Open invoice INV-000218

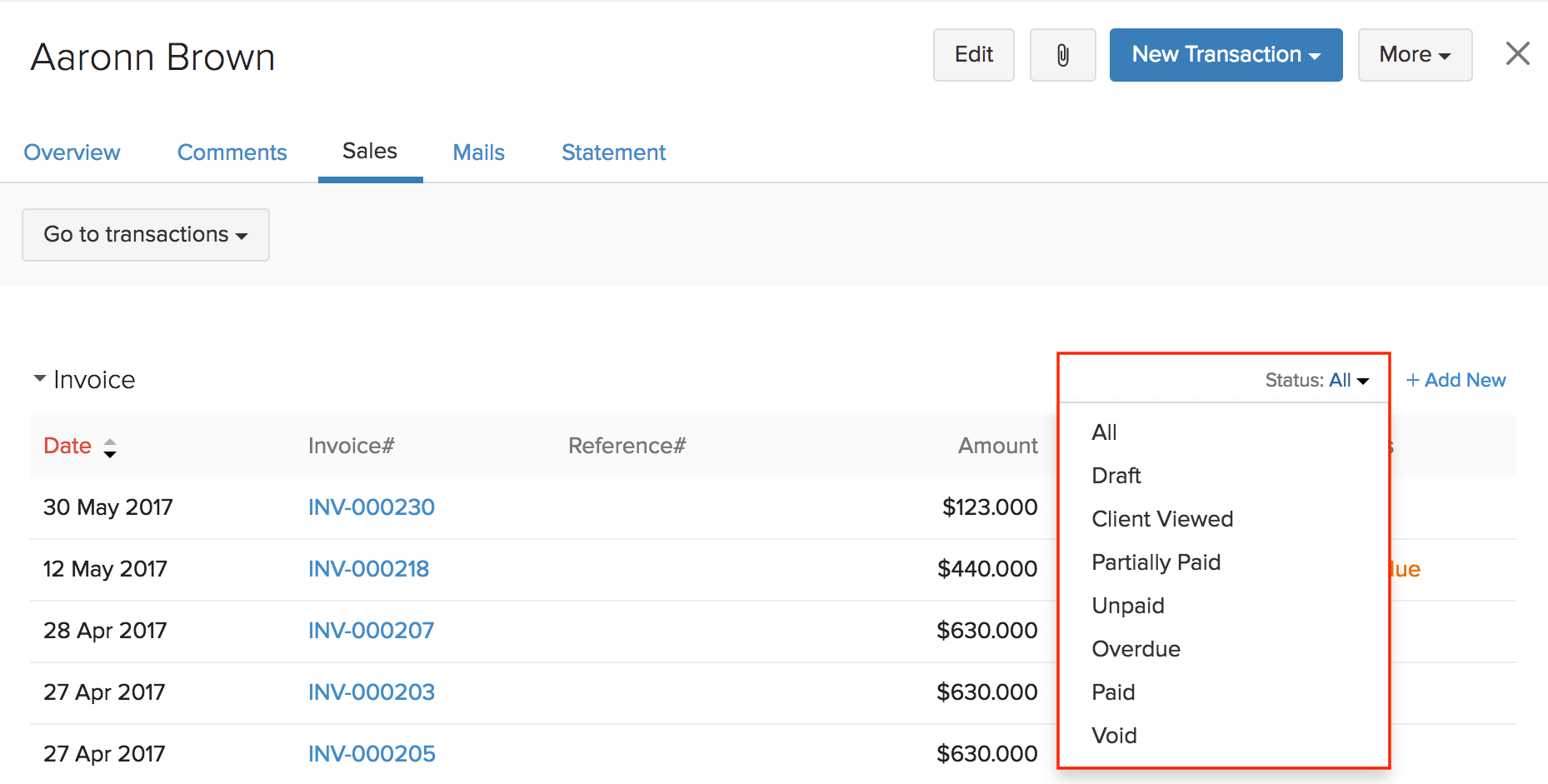(368, 569)
